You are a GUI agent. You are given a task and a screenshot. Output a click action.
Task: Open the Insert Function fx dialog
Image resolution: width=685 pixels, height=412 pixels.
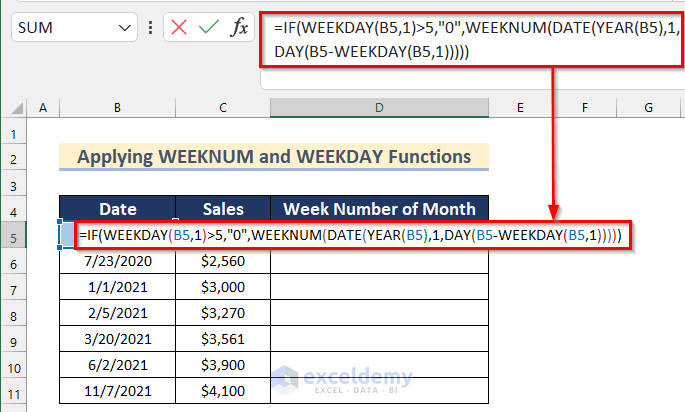point(238,28)
